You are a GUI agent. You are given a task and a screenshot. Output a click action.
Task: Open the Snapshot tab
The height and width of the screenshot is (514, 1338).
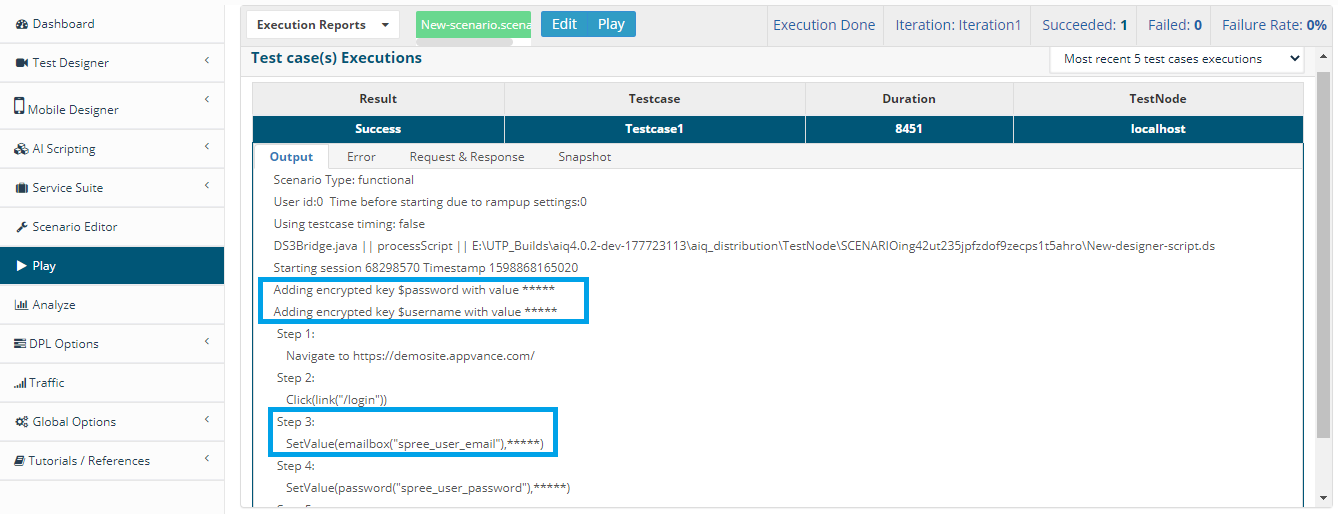[585, 157]
